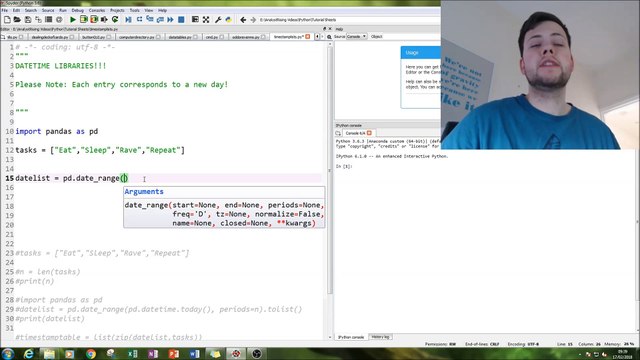Screen dimensions: 640x360
Task: Save the current file using the toolbar
Action: point(28,20)
